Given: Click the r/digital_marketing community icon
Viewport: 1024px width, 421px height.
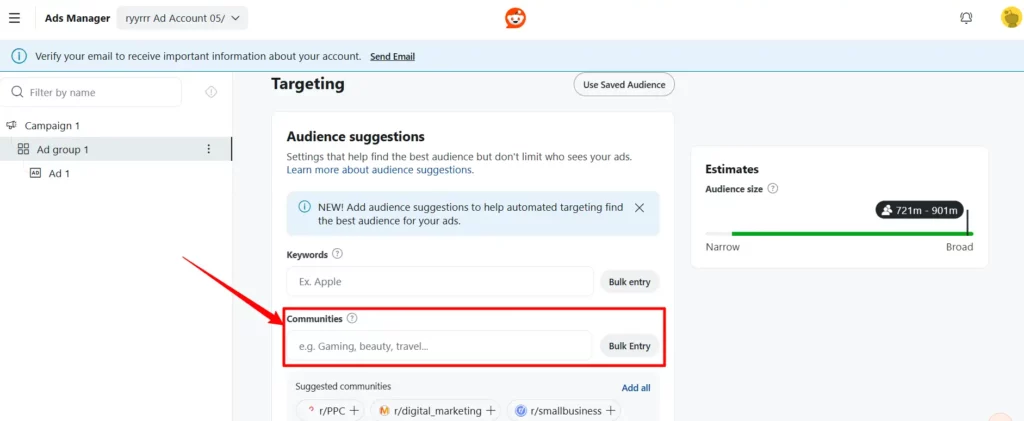Looking at the screenshot, I should (385, 411).
